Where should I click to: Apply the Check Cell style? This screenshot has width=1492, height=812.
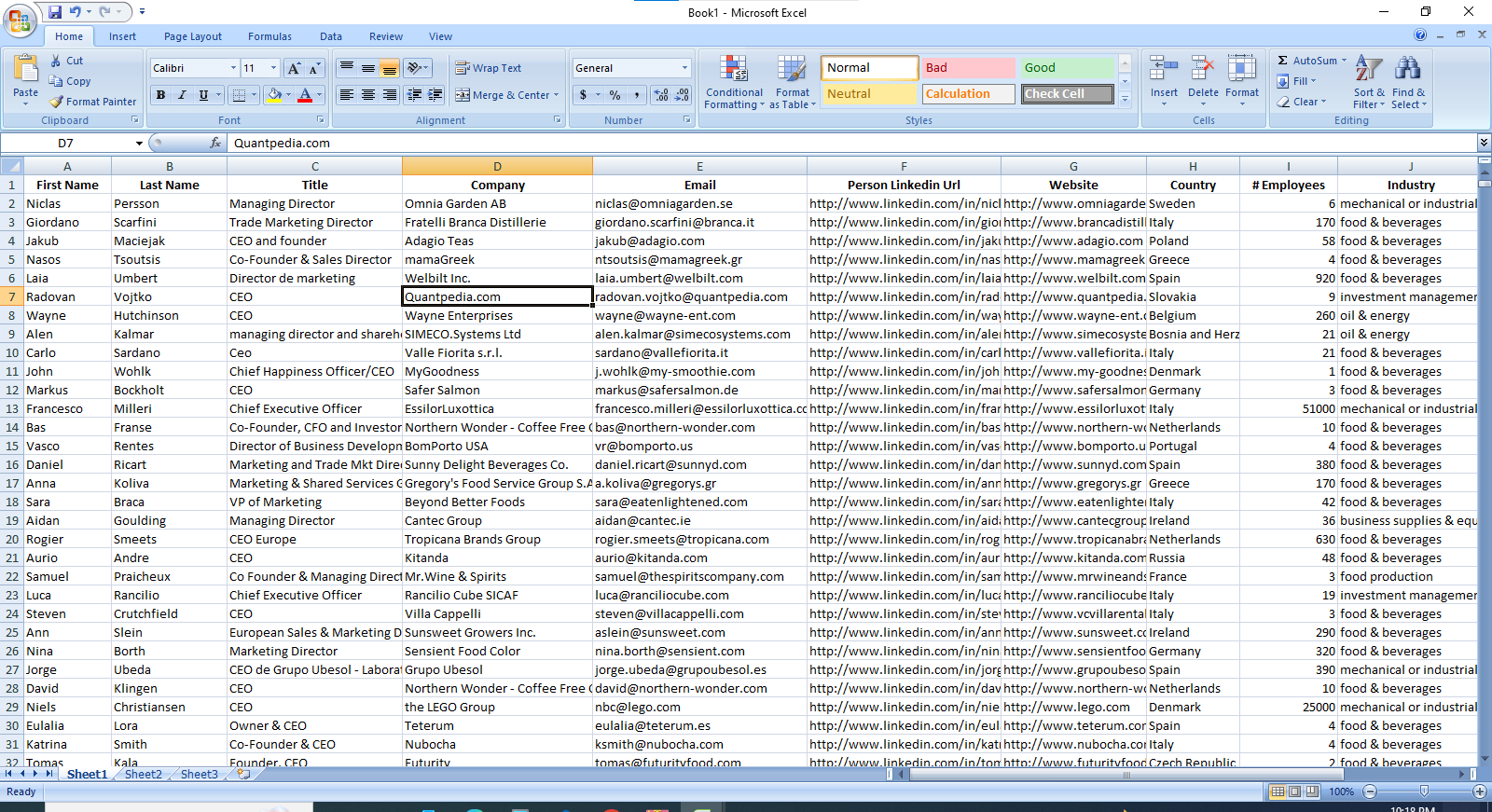click(x=1068, y=94)
